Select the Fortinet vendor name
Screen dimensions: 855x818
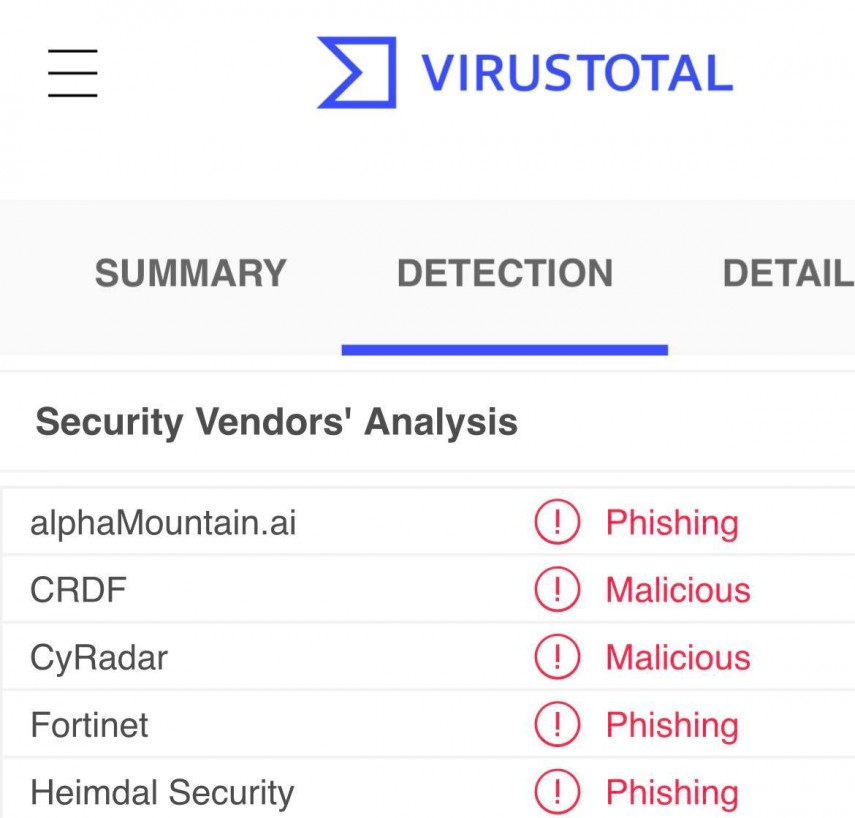(x=89, y=725)
